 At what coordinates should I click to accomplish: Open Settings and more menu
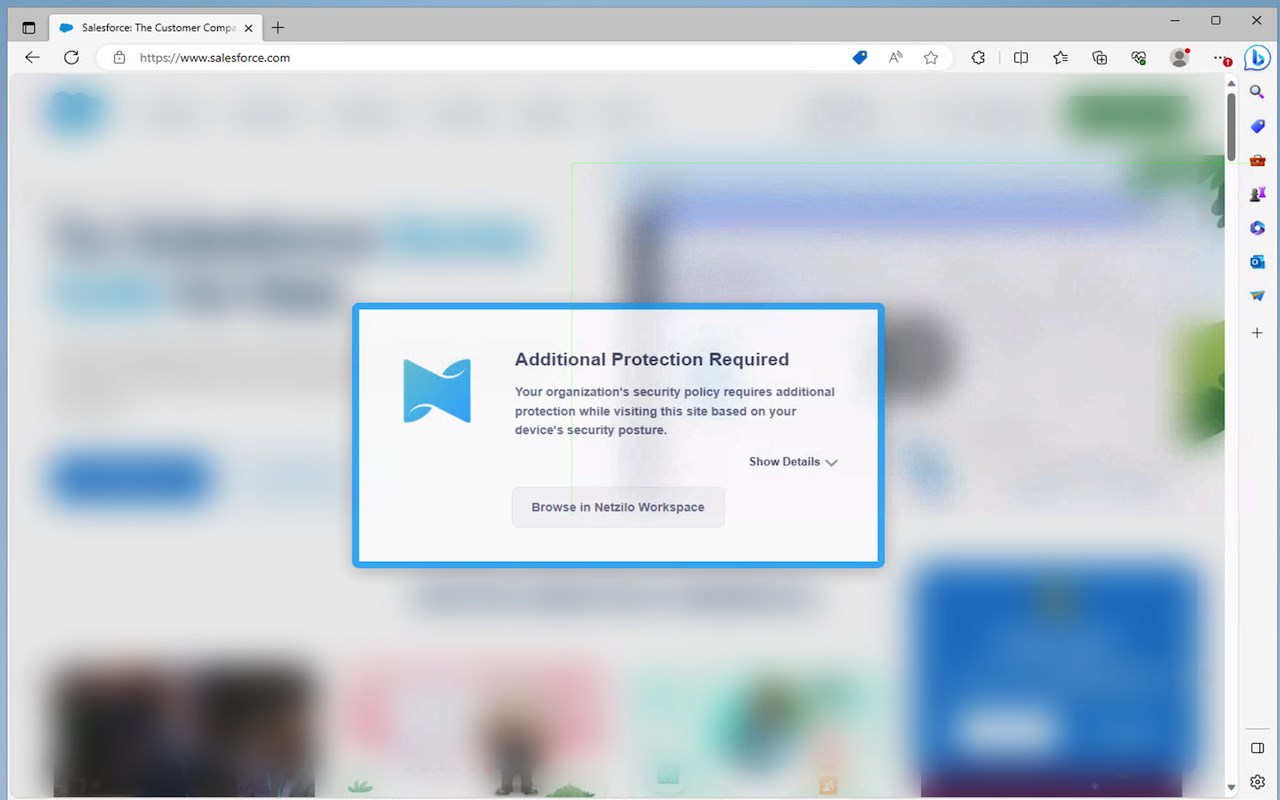[x=1221, y=58]
